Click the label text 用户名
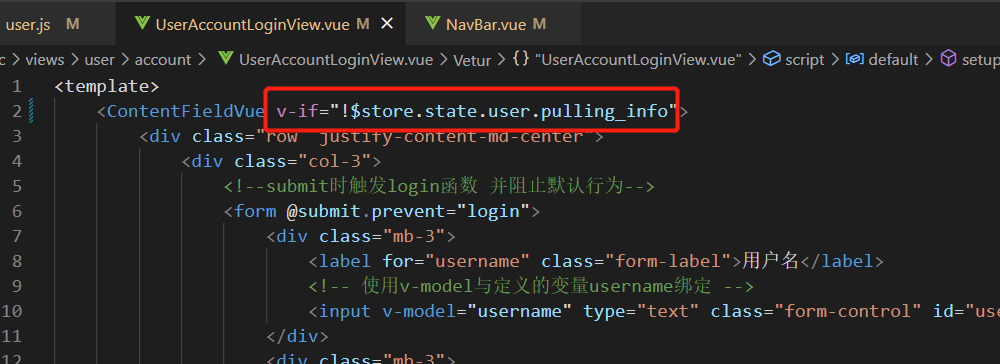Screen dimensions: 1000x364 770,261
